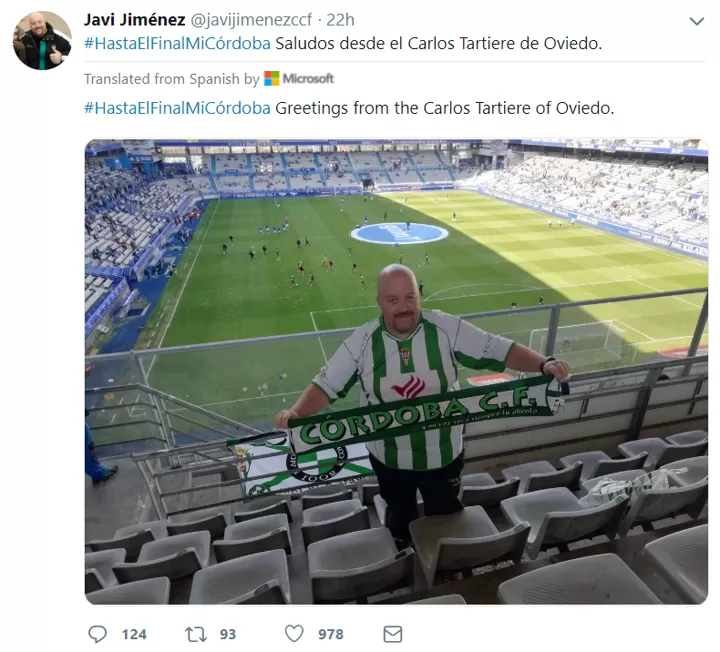Click the Microsoft translator logo
This screenshot has height=652, width=720.
point(299,79)
